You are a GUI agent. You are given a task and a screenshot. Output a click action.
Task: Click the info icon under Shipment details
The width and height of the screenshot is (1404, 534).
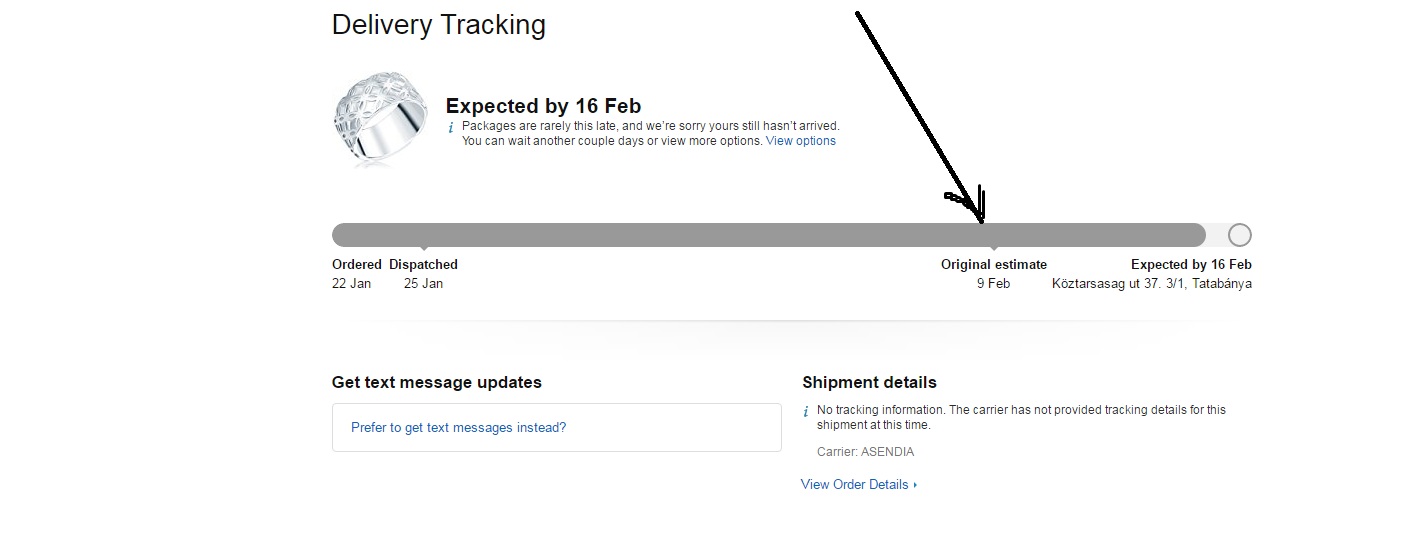806,411
